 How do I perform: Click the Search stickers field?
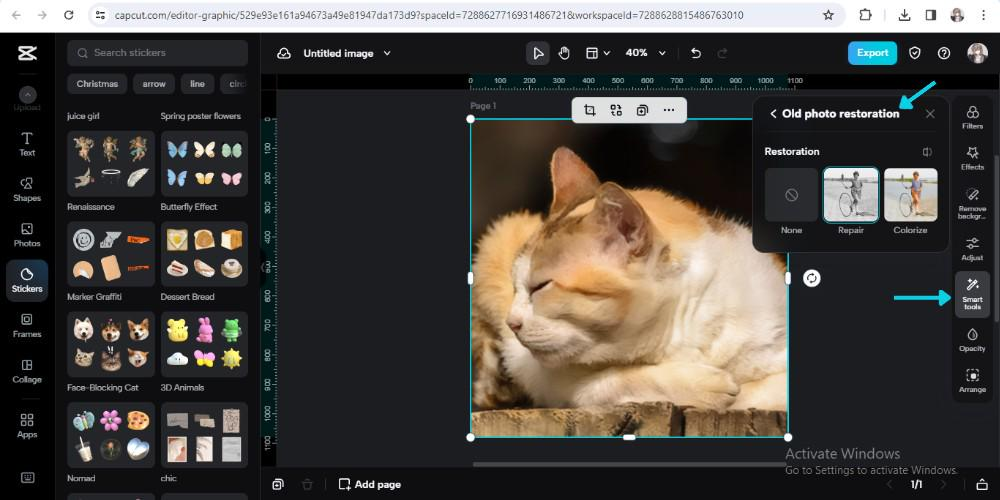[158, 53]
